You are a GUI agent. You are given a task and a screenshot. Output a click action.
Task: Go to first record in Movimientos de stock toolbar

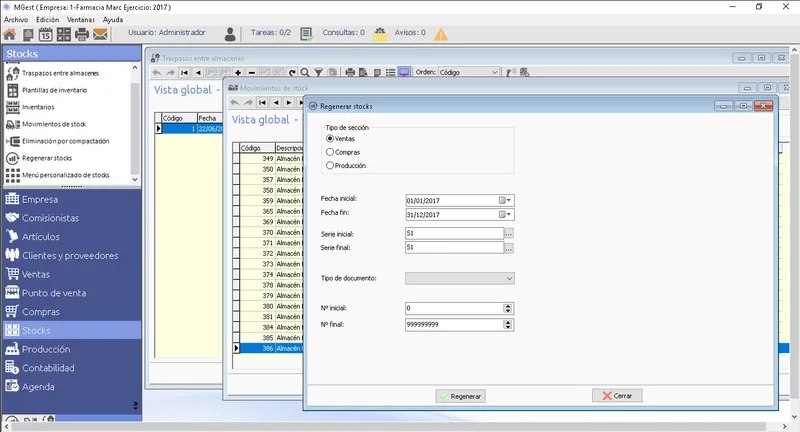(x=262, y=103)
